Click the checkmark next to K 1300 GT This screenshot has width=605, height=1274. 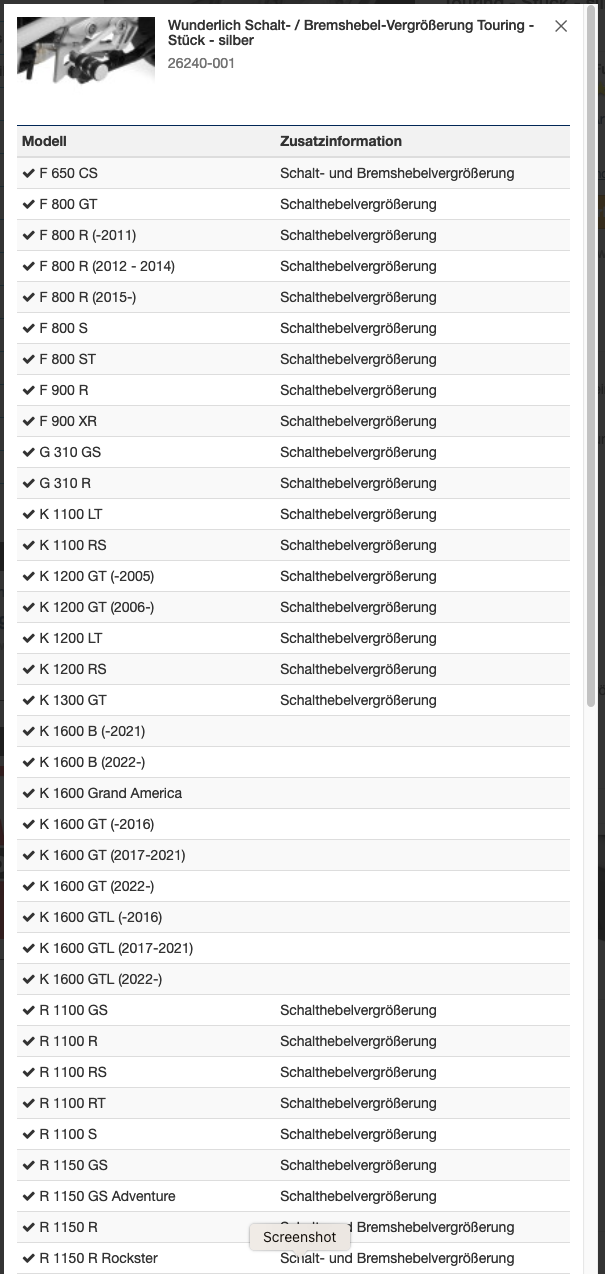click(x=28, y=700)
